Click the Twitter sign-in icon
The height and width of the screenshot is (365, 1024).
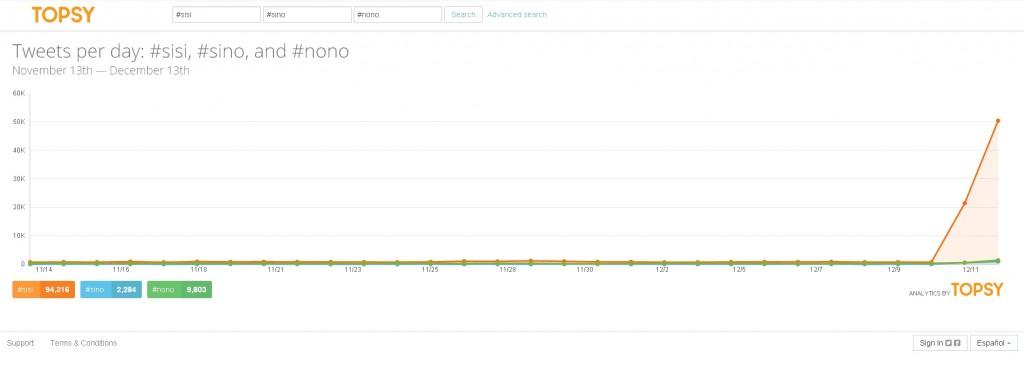tap(949, 343)
